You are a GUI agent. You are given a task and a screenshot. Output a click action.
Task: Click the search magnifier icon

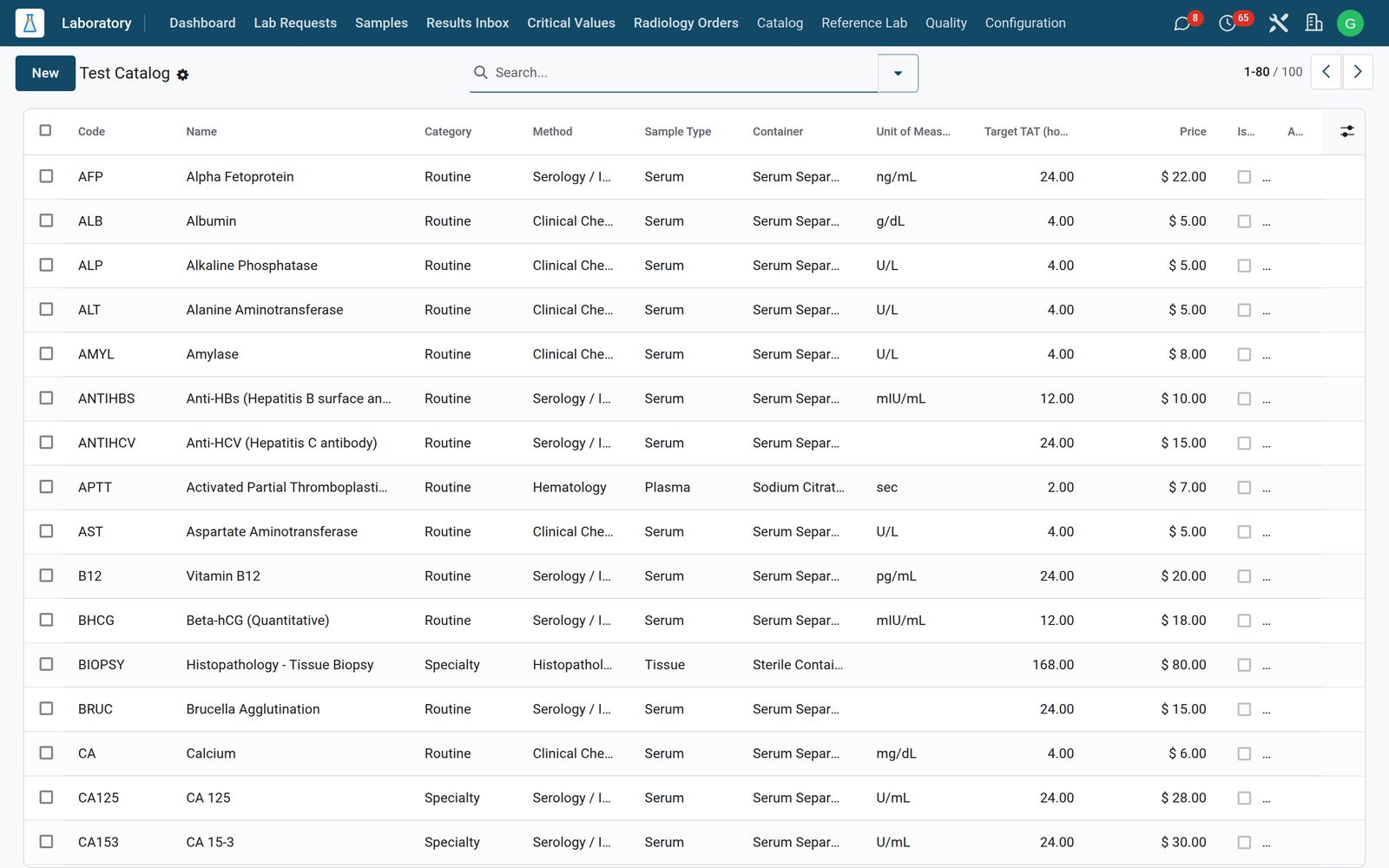[x=480, y=72]
